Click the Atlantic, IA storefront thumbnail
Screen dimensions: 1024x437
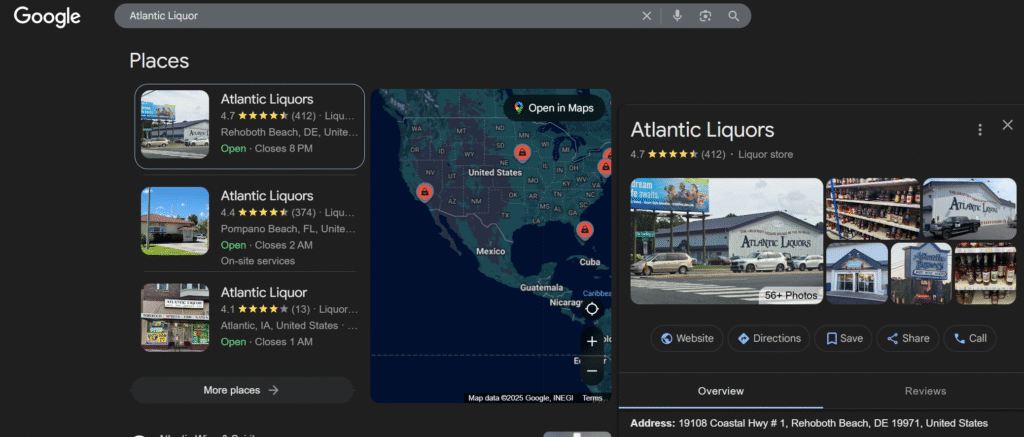175,317
